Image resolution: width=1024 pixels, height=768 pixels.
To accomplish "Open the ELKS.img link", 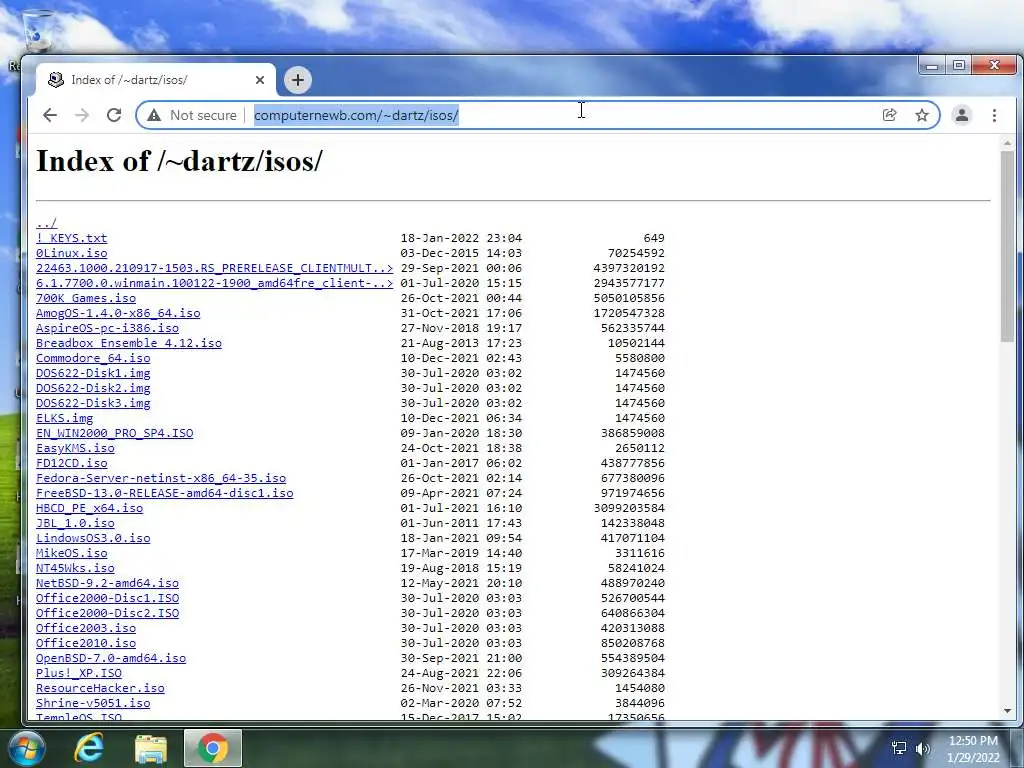I will (x=64, y=419).
